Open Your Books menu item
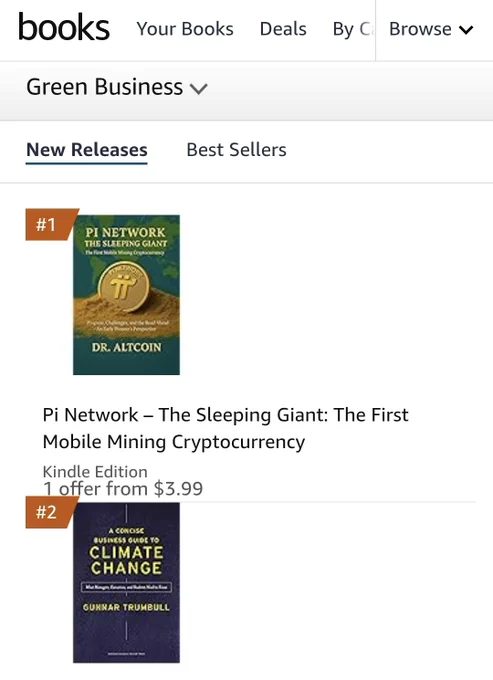 click(185, 29)
